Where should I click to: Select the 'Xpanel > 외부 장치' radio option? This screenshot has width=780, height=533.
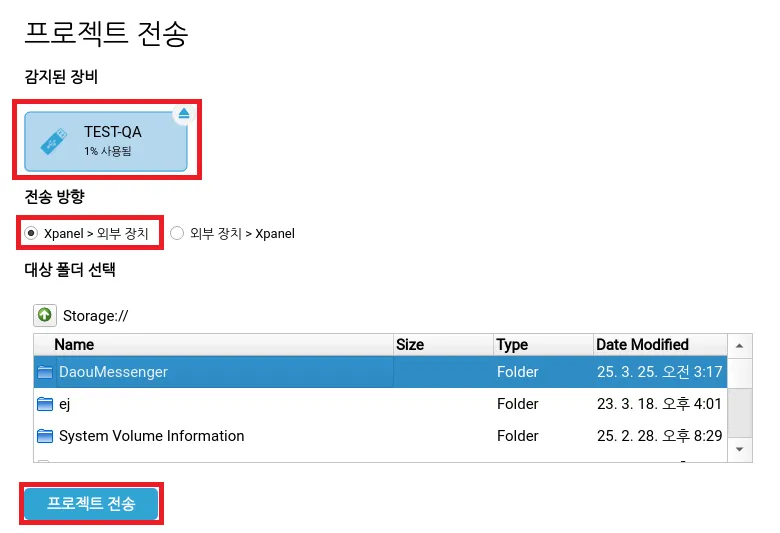(32, 233)
